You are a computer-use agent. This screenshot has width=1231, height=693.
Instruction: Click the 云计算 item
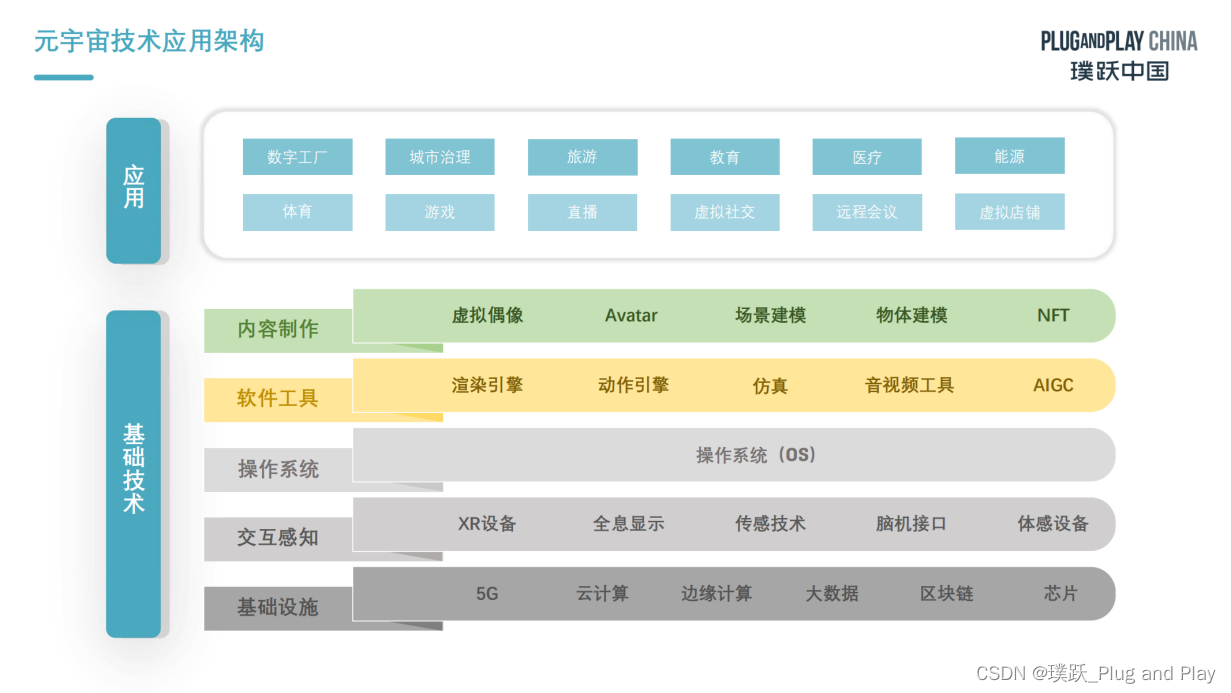(x=602, y=594)
